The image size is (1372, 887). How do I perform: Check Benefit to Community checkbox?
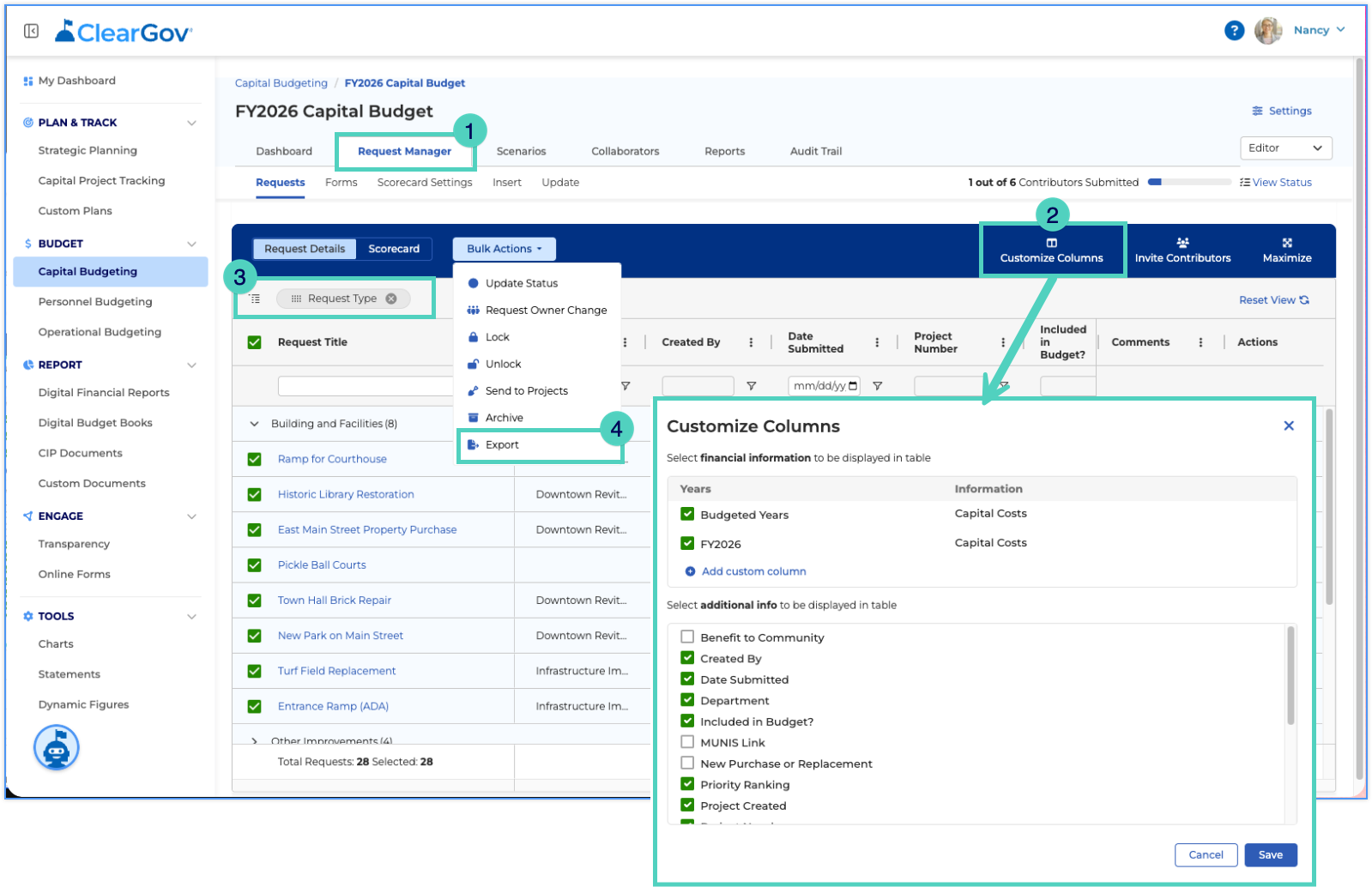[687, 637]
